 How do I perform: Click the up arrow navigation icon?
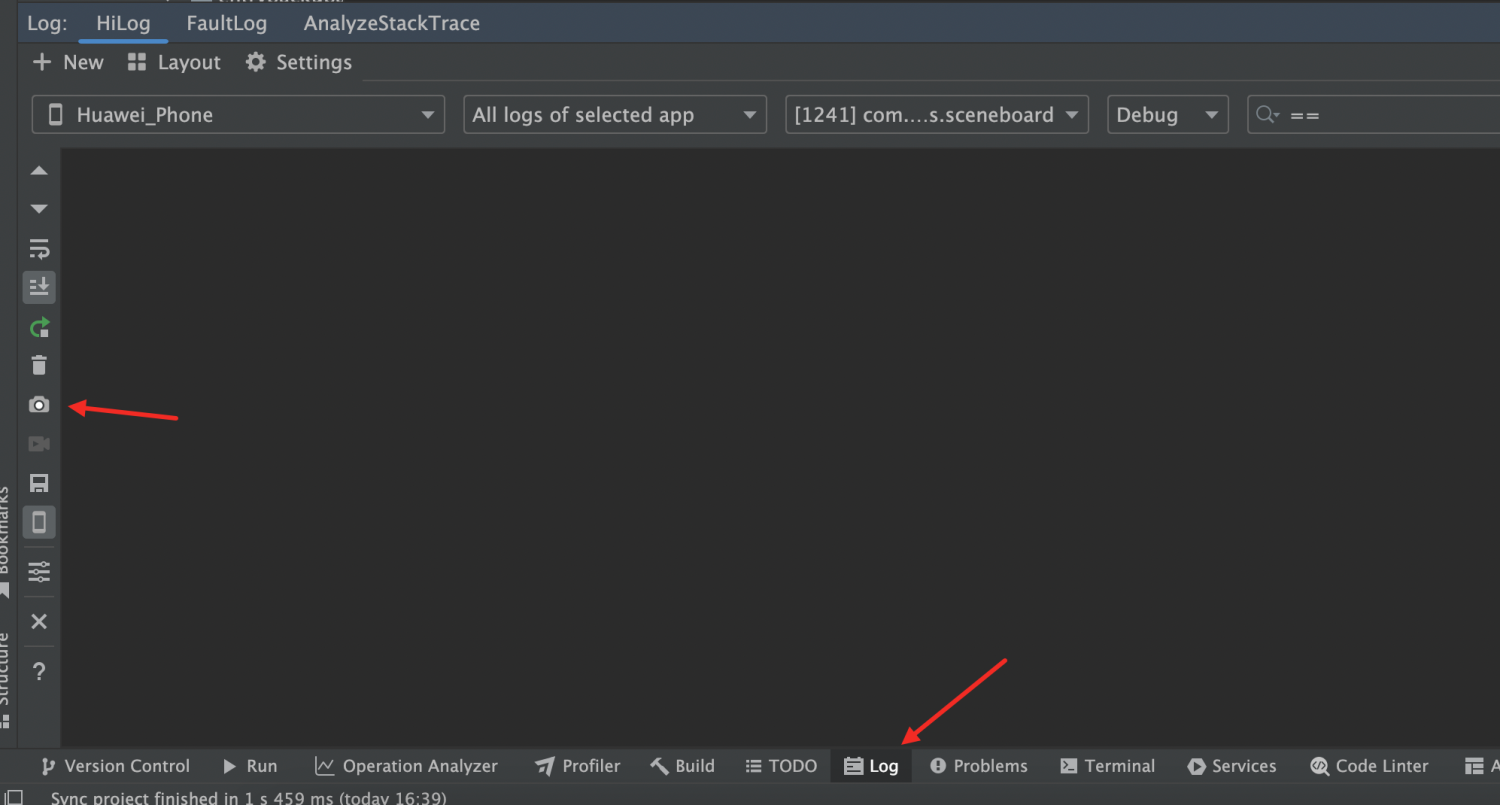click(x=39, y=171)
